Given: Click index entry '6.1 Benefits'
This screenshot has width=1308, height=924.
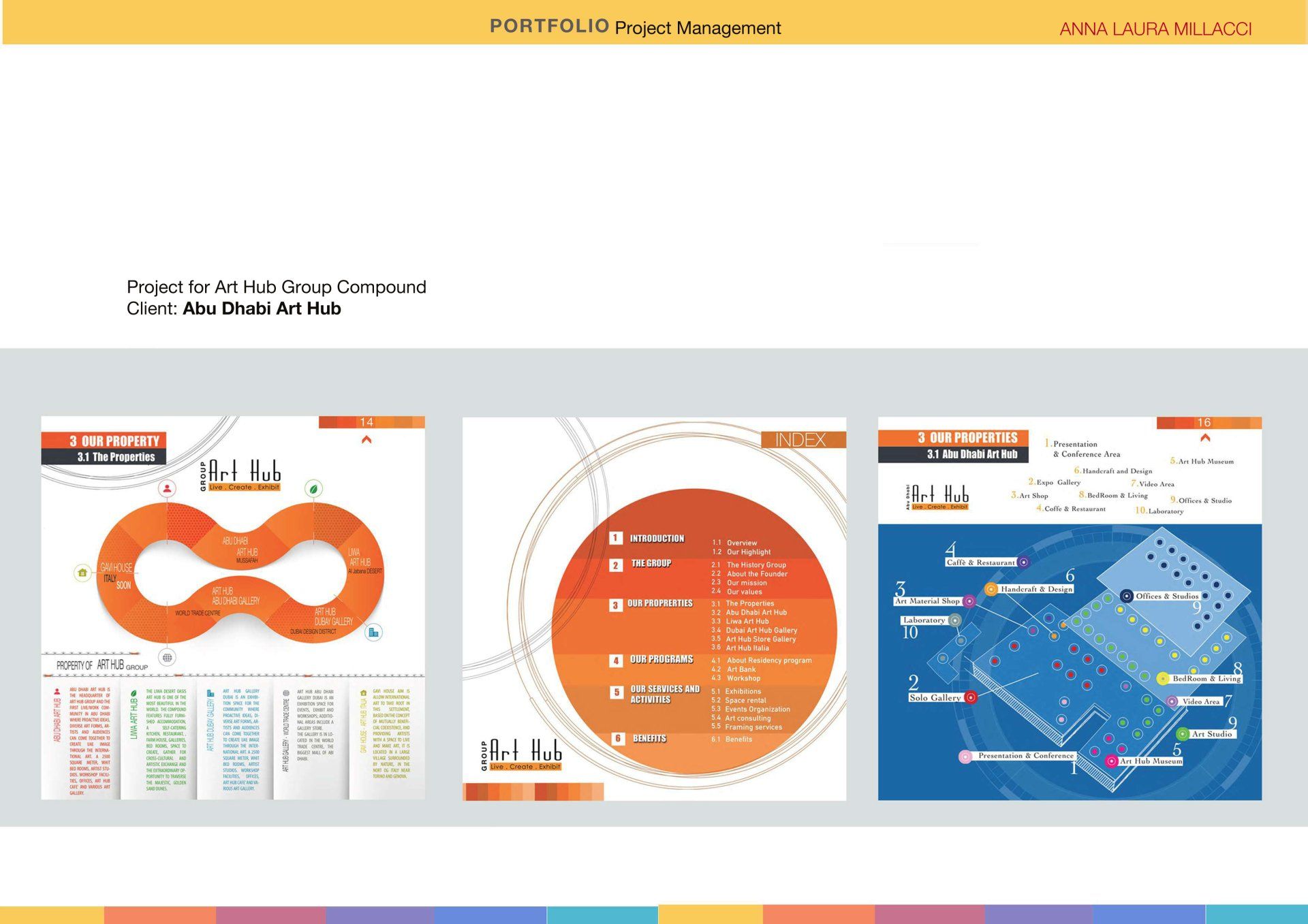Looking at the screenshot, I should coord(732,739).
